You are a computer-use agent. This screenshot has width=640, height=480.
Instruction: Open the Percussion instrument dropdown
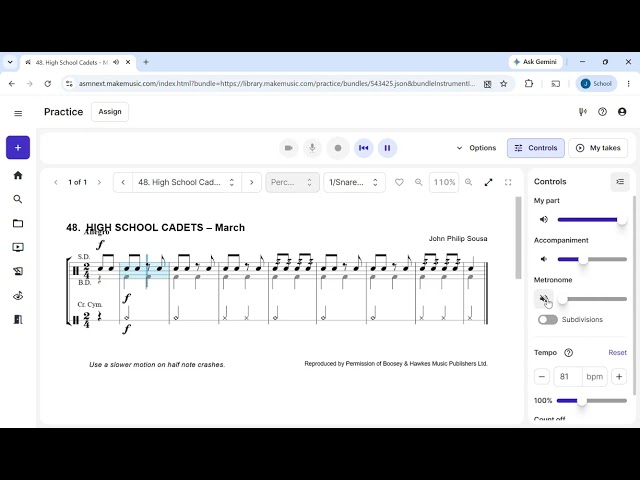[292, 182]
